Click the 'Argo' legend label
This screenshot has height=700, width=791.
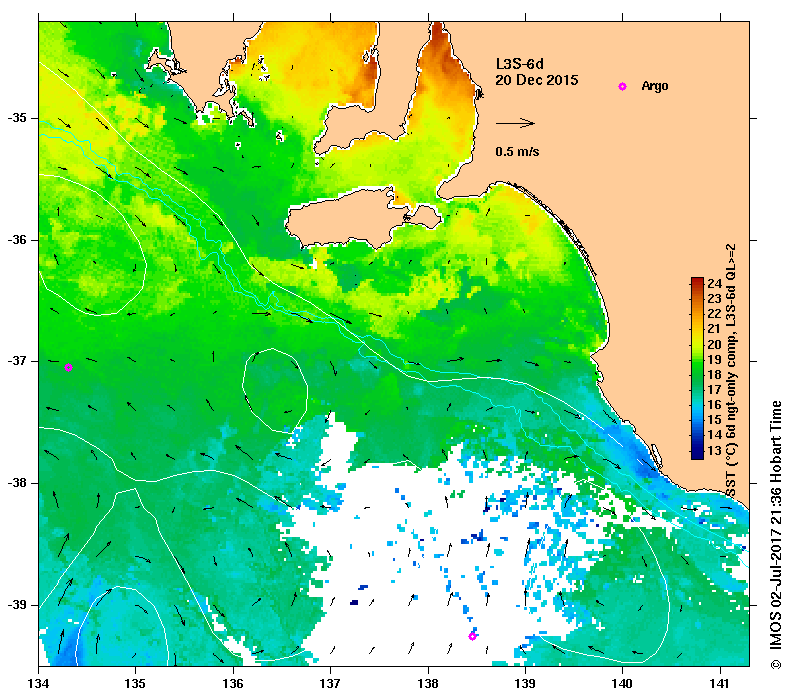point(655,86)
